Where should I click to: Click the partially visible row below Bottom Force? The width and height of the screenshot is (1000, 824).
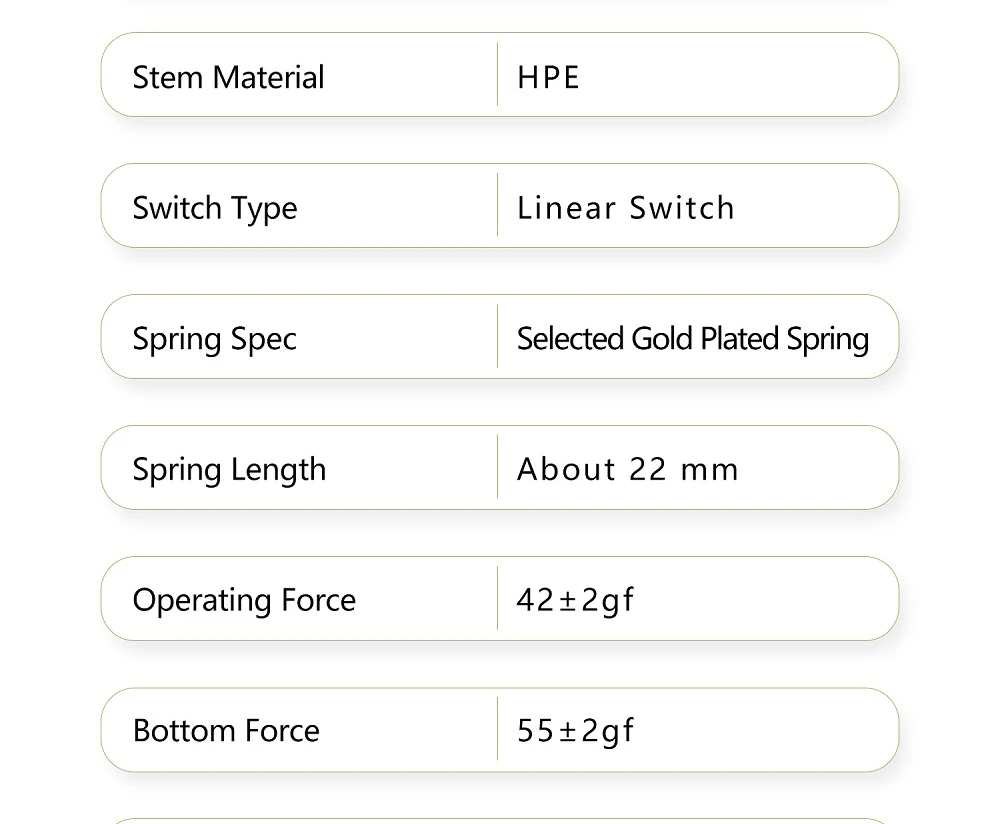(500, 819)
